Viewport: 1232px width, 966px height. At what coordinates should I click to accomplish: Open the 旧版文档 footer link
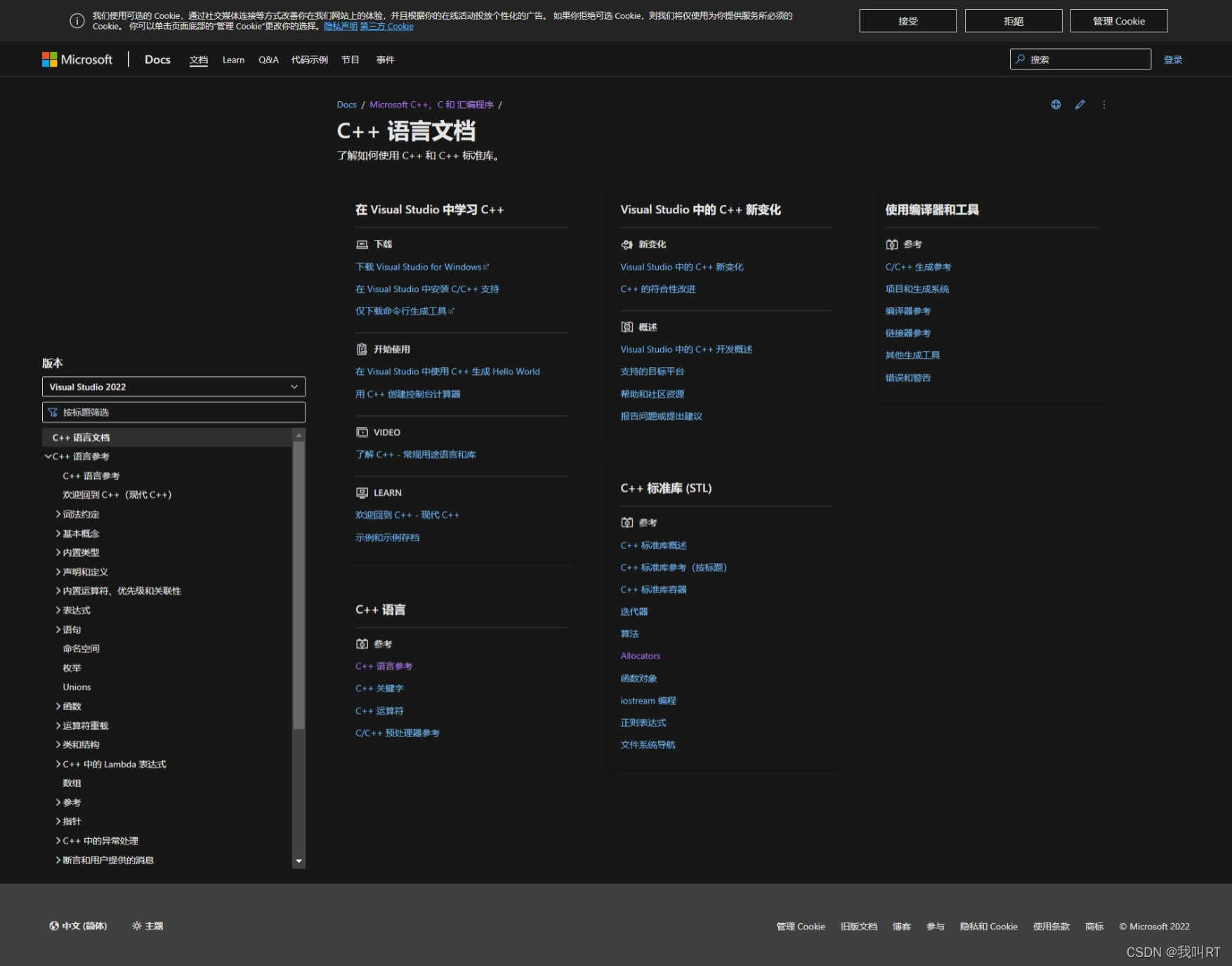[858, 927]
